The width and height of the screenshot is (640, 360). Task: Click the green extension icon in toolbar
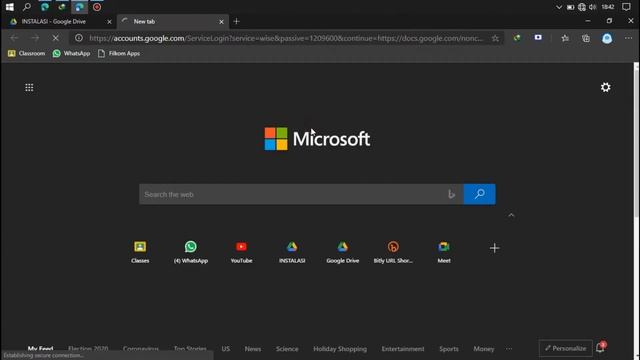click(x=517, y=38)
